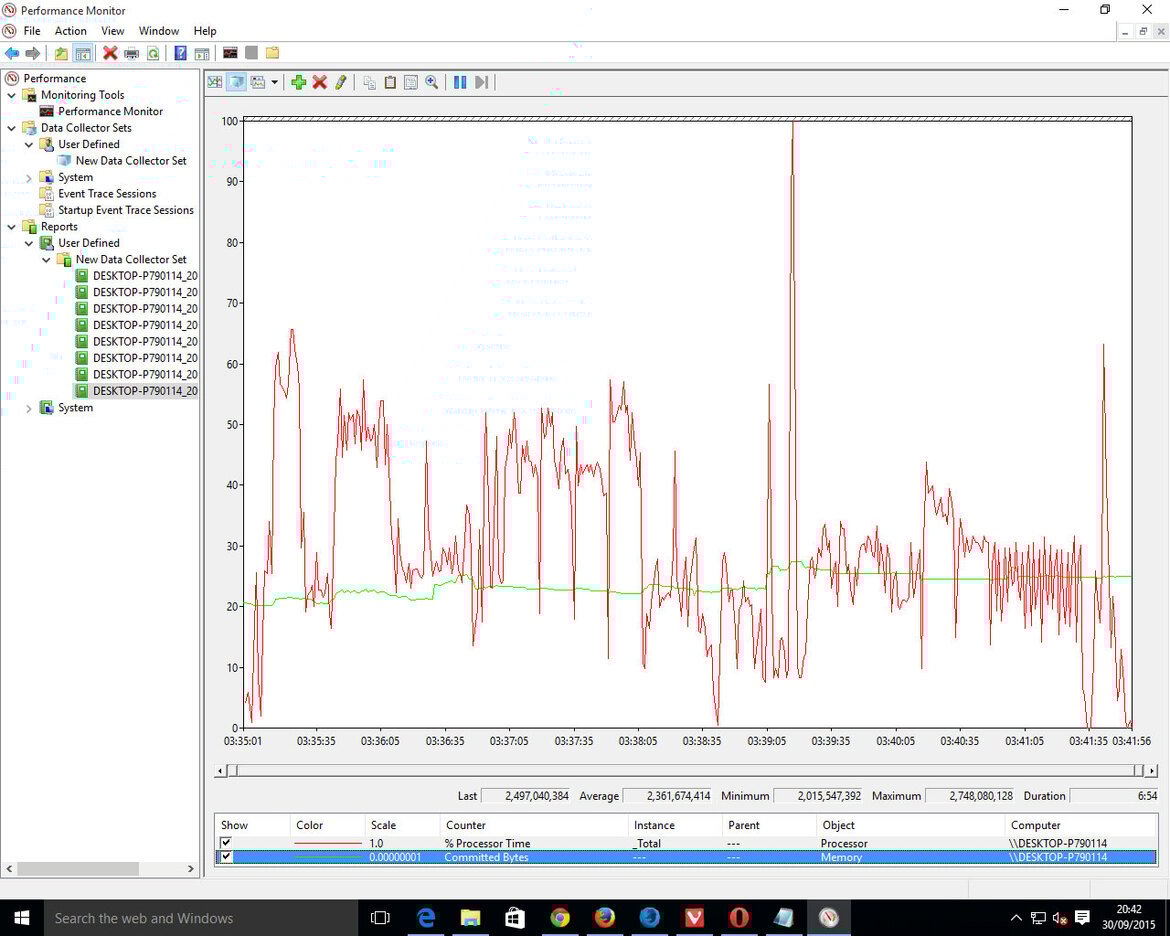Image resolution: width=1170 pixels, height=936 pixels.
Task: Open graph Properties icon
Action: tap(410, 82)
